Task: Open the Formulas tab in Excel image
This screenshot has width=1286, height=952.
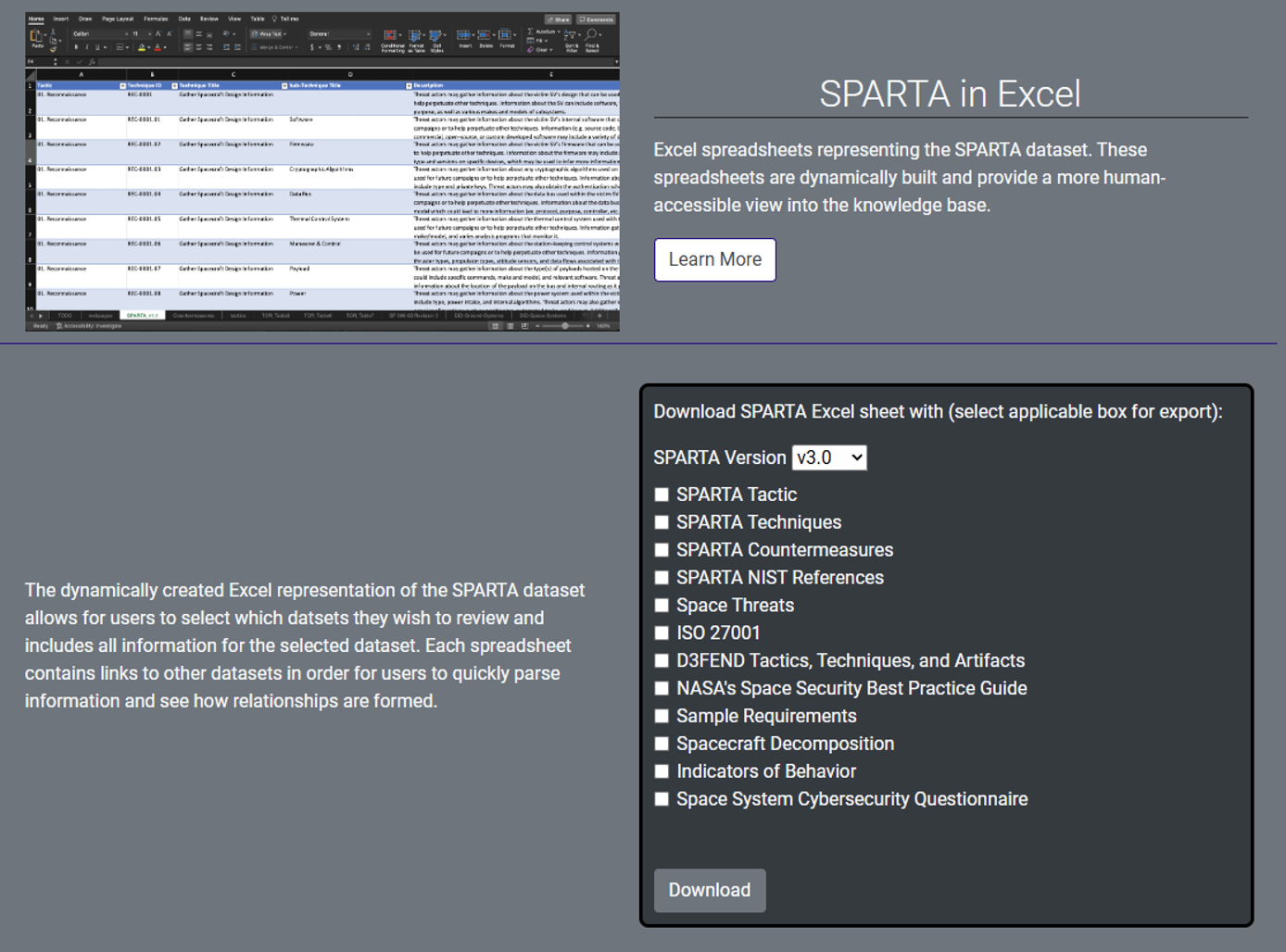Action: pyautogui.click(x=156, y=19)
